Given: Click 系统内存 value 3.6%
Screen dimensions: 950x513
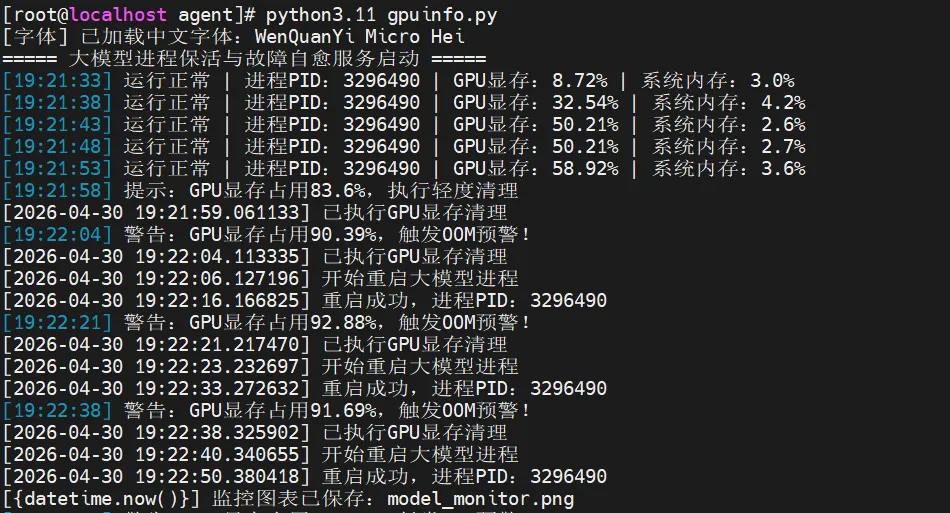Looking at the screenshot, I should point(783,168).
